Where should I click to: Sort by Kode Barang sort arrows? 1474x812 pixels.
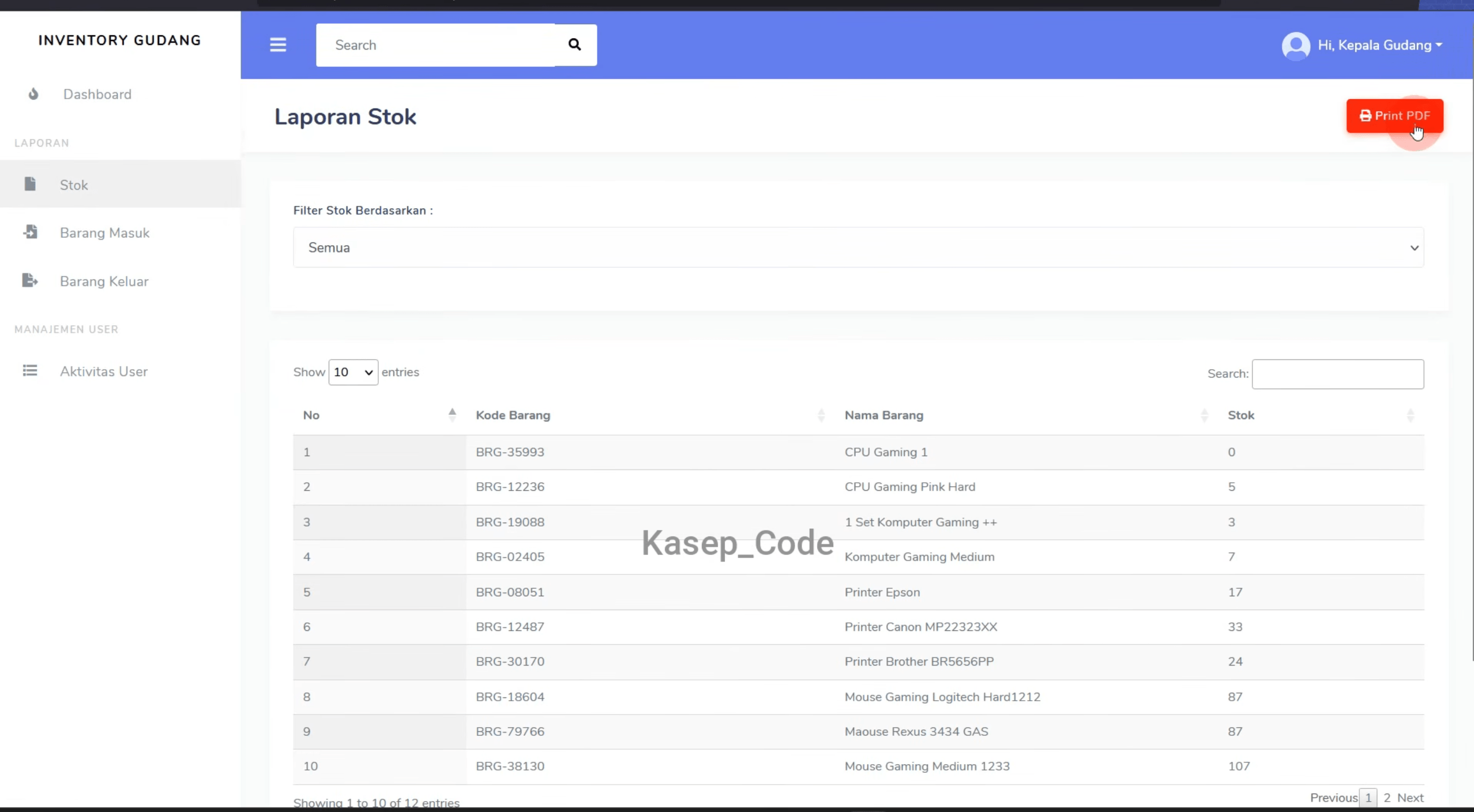[x=821, y=415]
